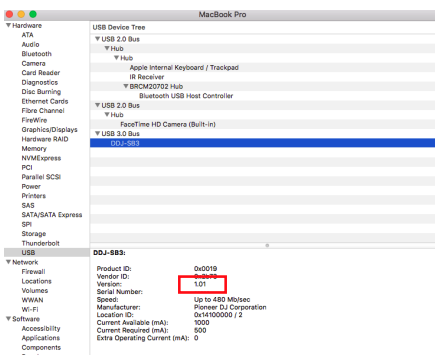The image size is (446, 364).
Task: Open Storage info
Action: point(34,234)
